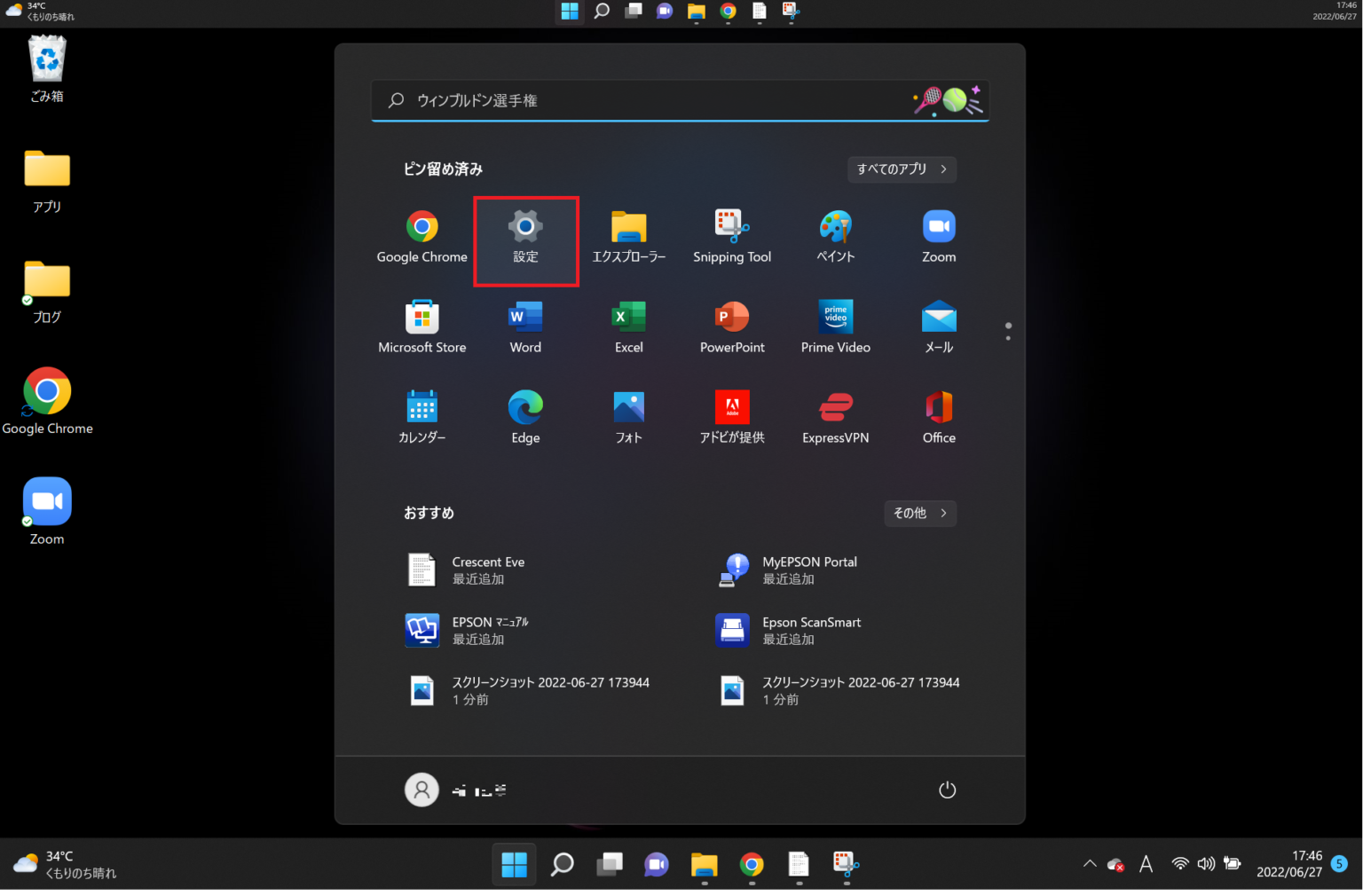Show hidden system tray icons
Screen dimensions: 1363x896
tap(1089, 863)
